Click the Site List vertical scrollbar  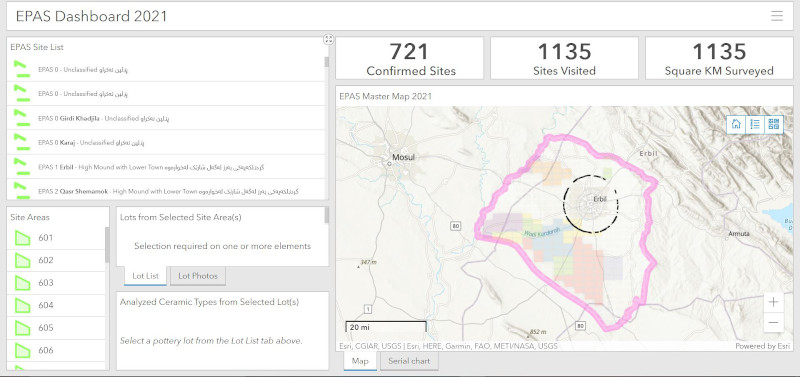tap(327, 62)
